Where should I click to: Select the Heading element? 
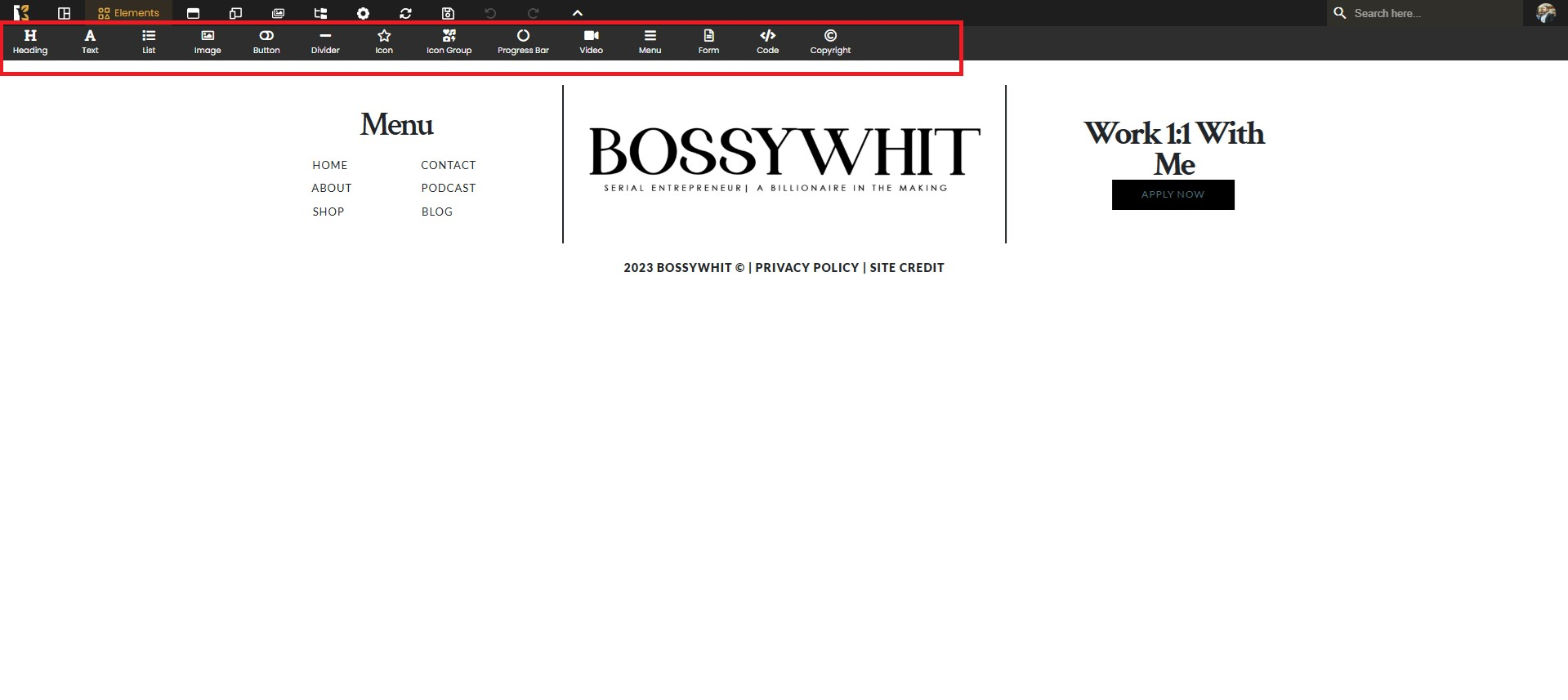30,42
